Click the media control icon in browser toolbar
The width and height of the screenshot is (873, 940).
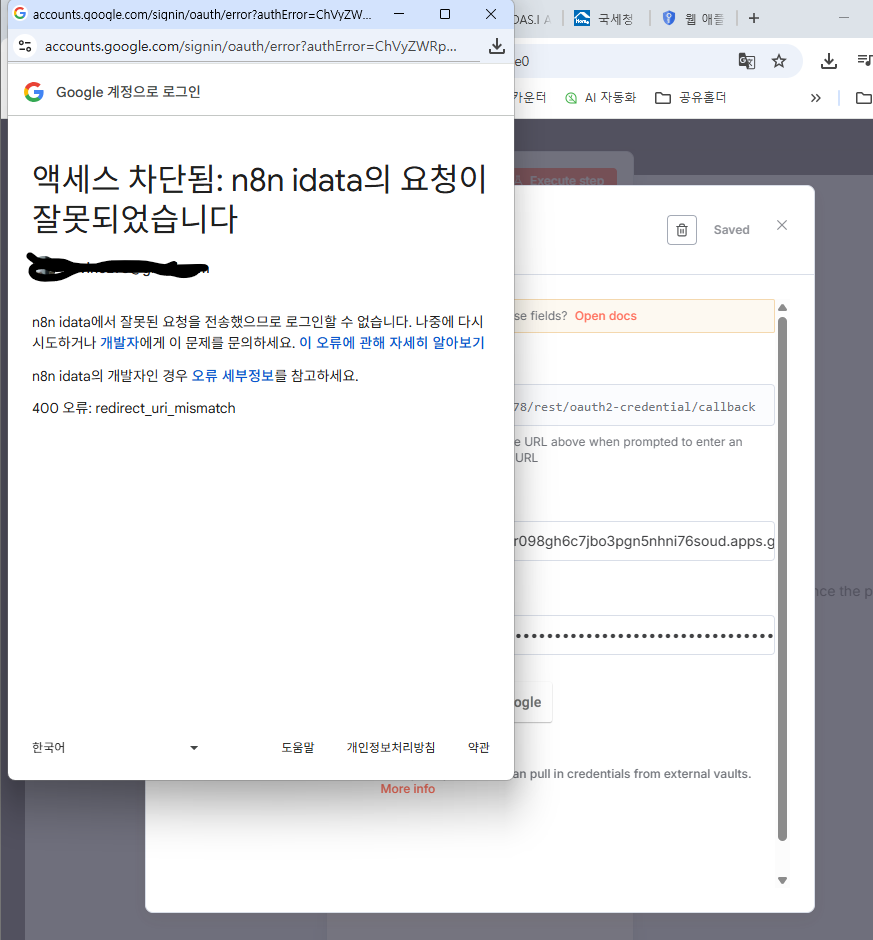click(865, 60)
